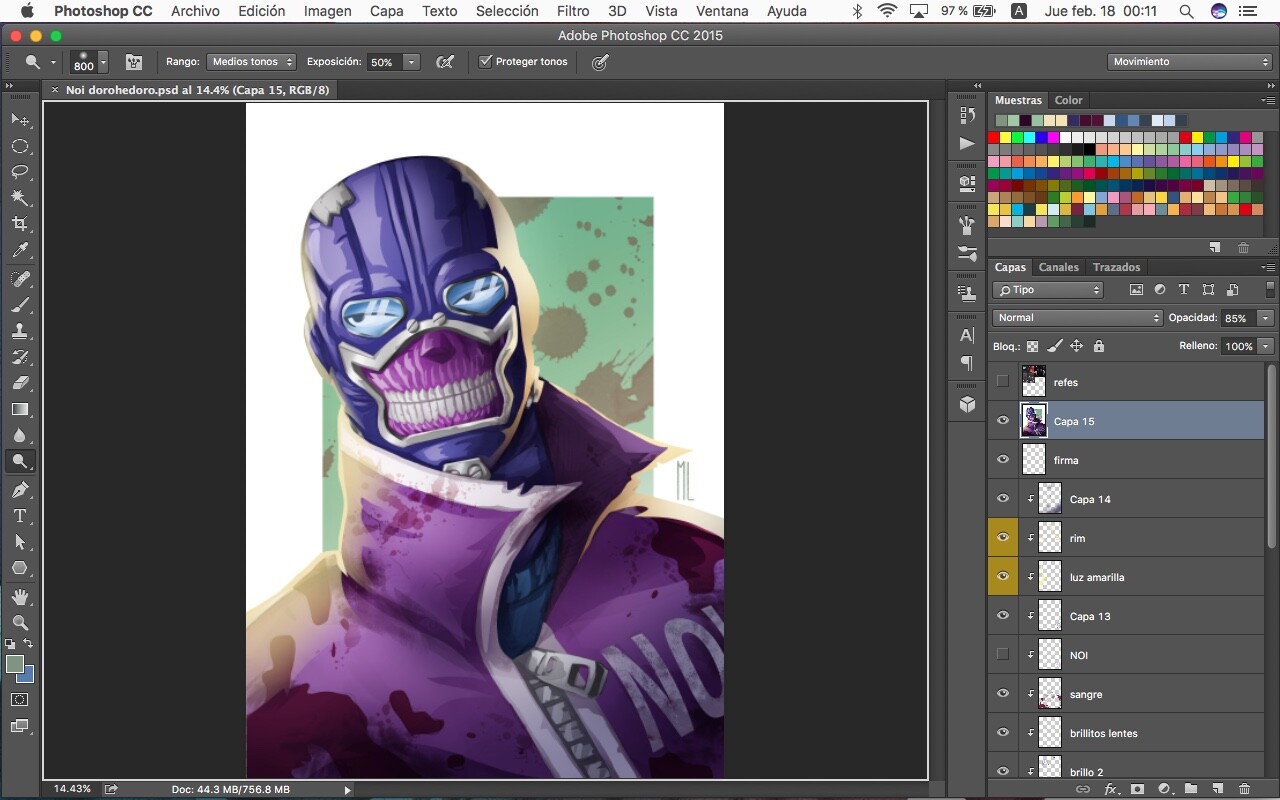
Task: Create a new layer
Action: click(x=1217, y=789)
